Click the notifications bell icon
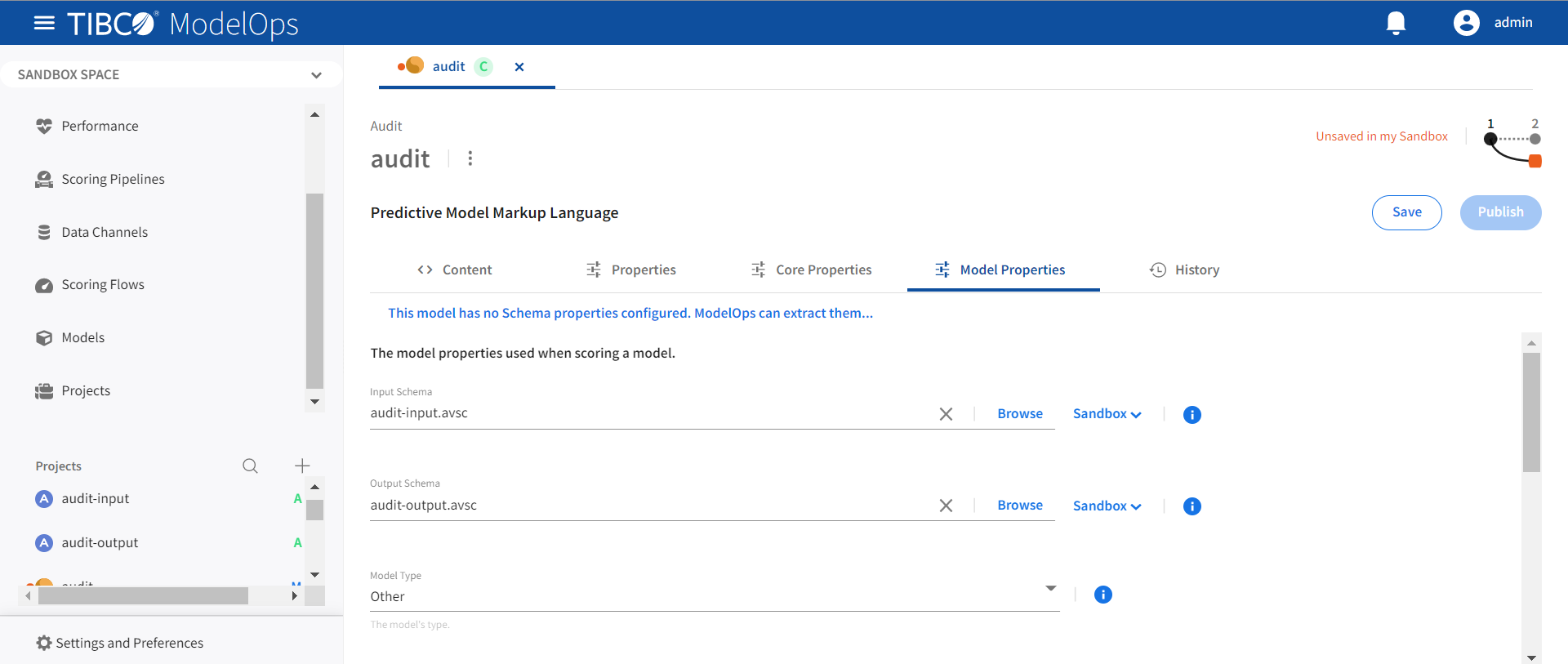The height and width of the screenshot is (664, 1568). (1396, 23)
